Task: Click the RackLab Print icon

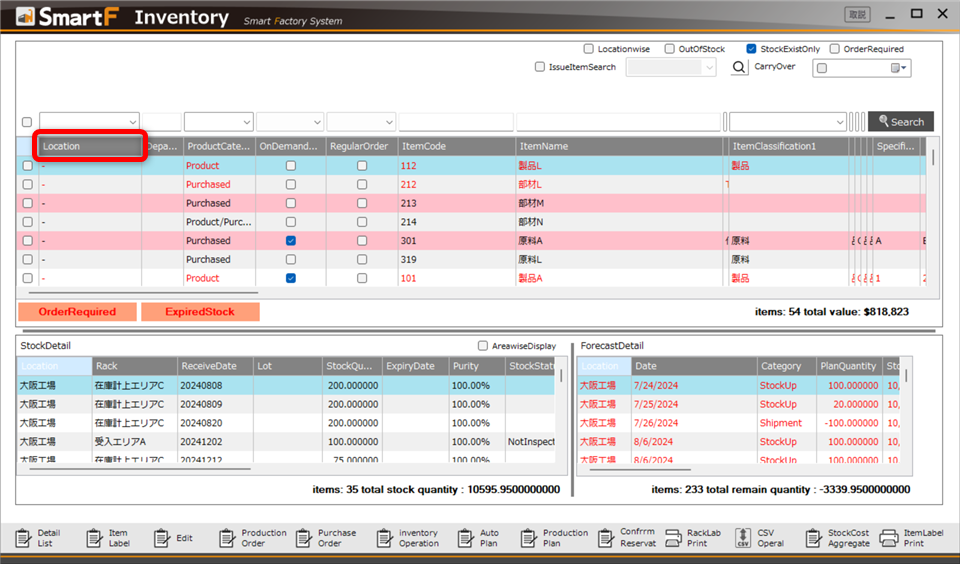Action: [673, 538]
